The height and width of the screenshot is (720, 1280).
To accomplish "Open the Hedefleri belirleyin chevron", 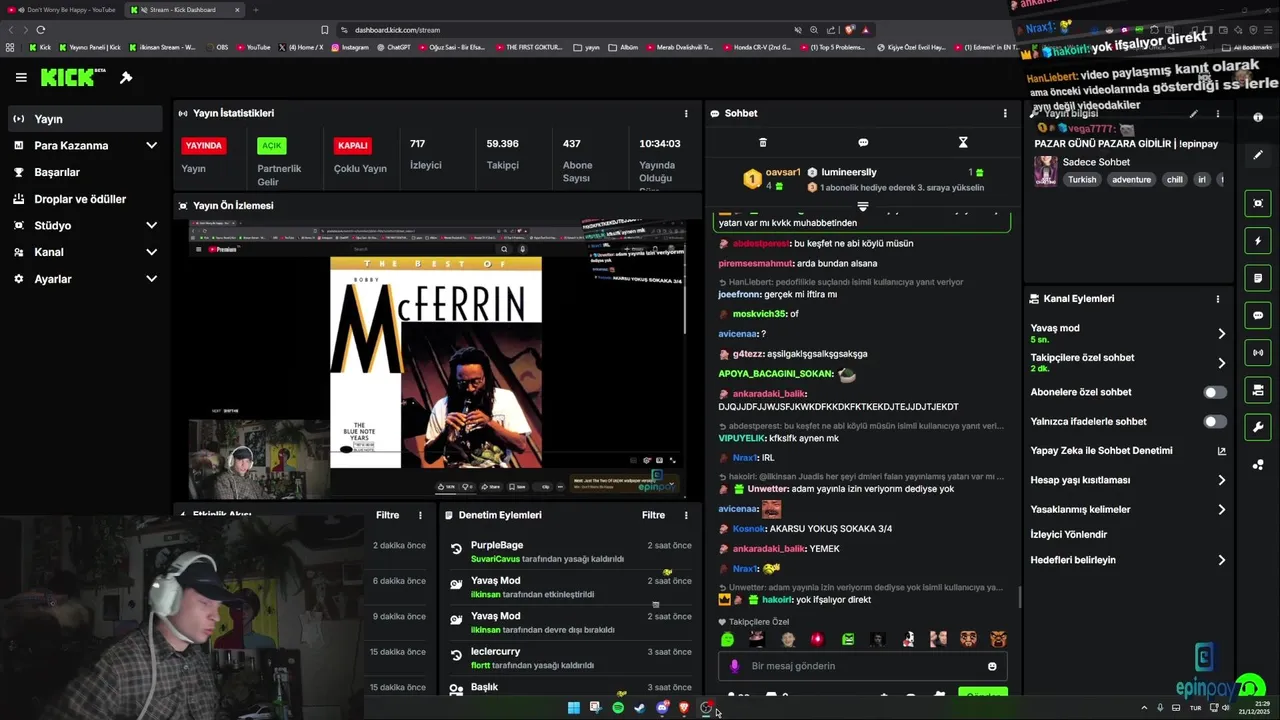I will 1221,560.
